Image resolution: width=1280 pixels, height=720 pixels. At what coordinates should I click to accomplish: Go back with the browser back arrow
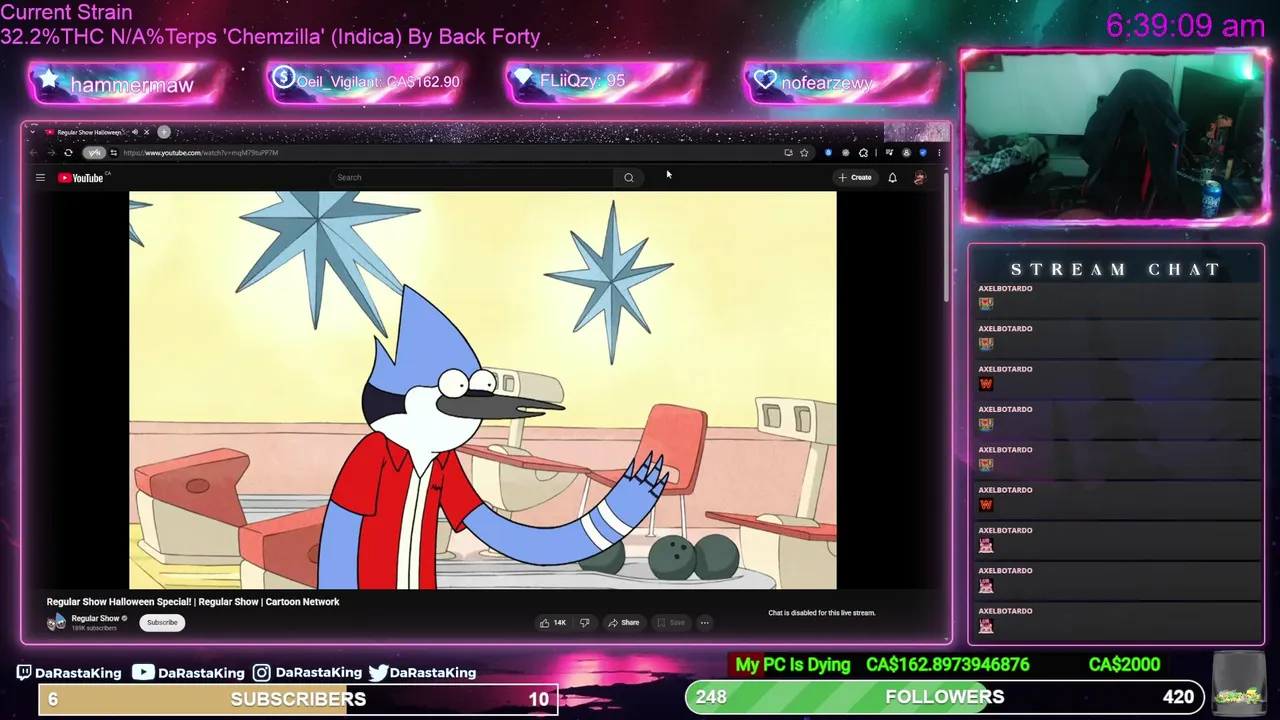point(34,153)
